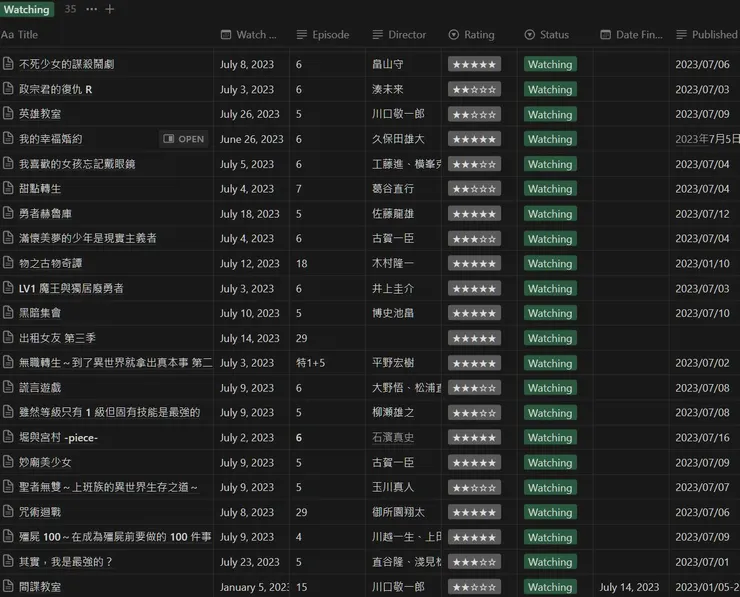Click page icon of 謊言遊戲
Image resolution: width=740 pixels, height=597 pixels.
[8, 387]
